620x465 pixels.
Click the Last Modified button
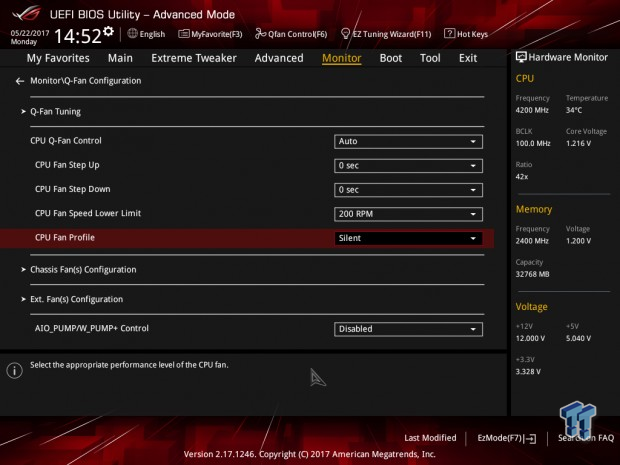(430, 438)
